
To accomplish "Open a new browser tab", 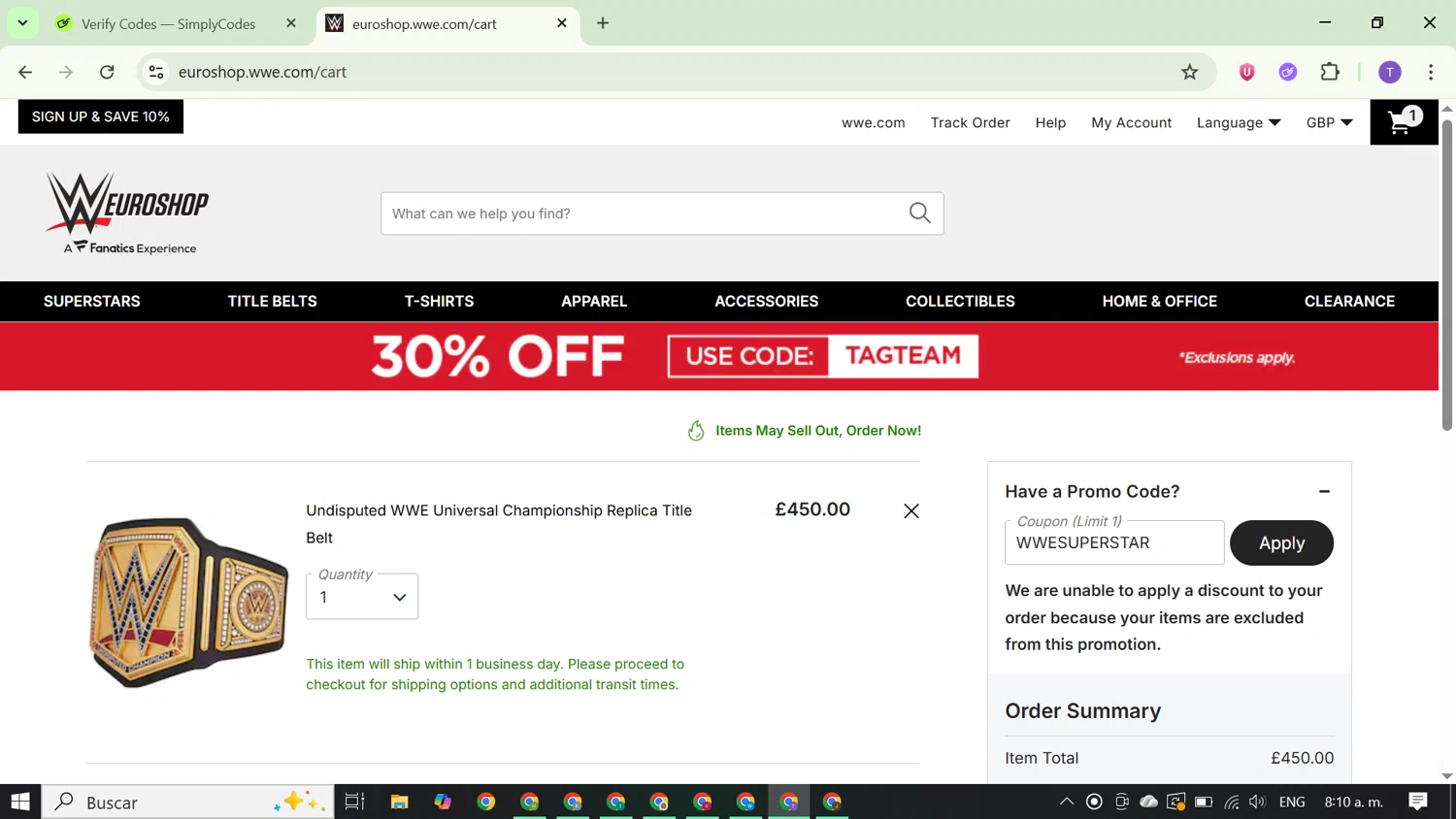I will point(603,23).
